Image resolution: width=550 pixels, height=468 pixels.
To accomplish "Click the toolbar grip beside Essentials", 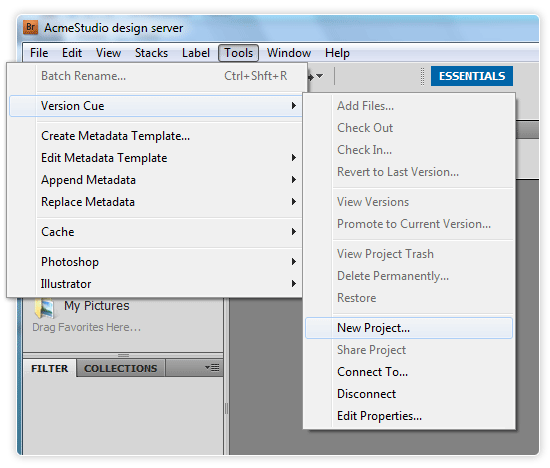I will [422, 76].
